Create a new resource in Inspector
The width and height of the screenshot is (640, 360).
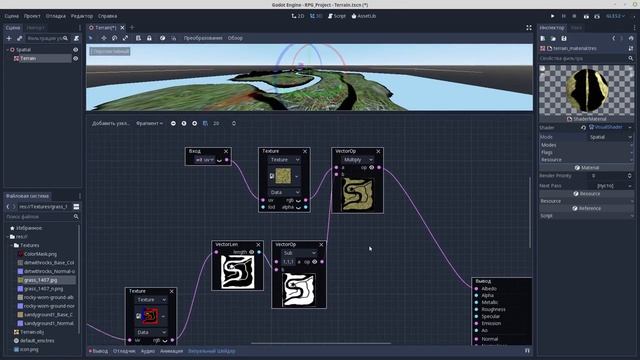click(543, 38)
